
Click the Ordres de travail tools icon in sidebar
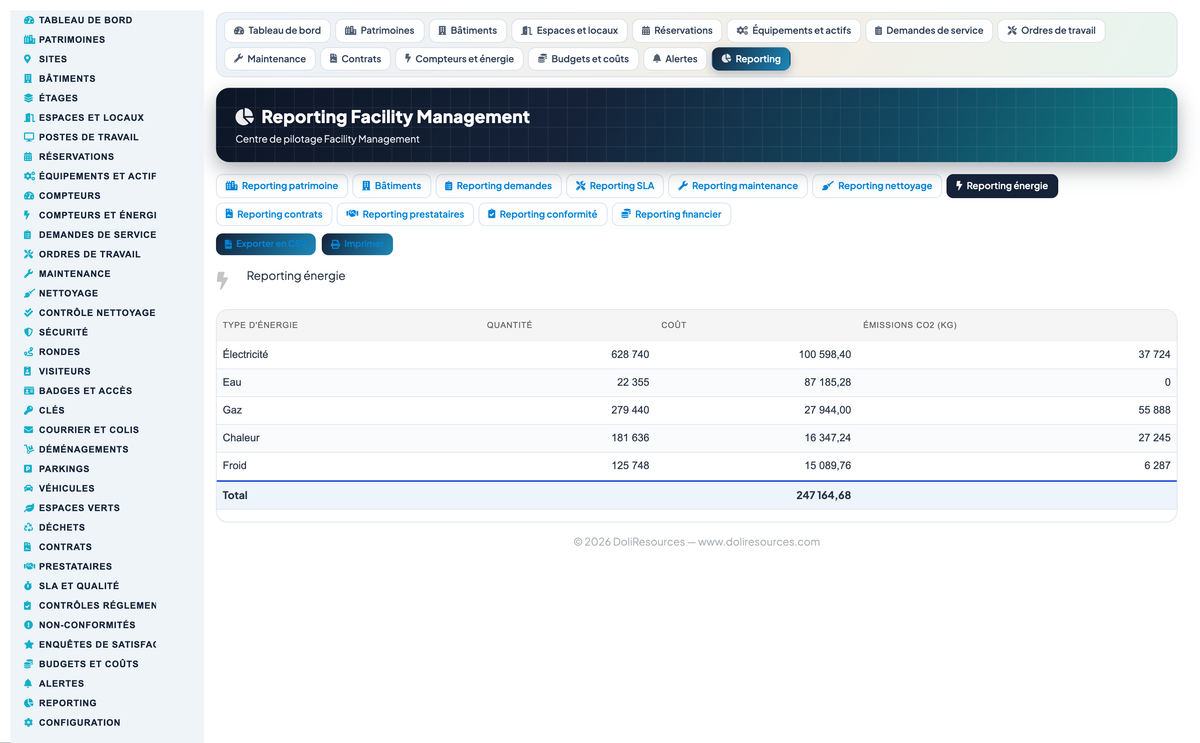pos(29,254)
